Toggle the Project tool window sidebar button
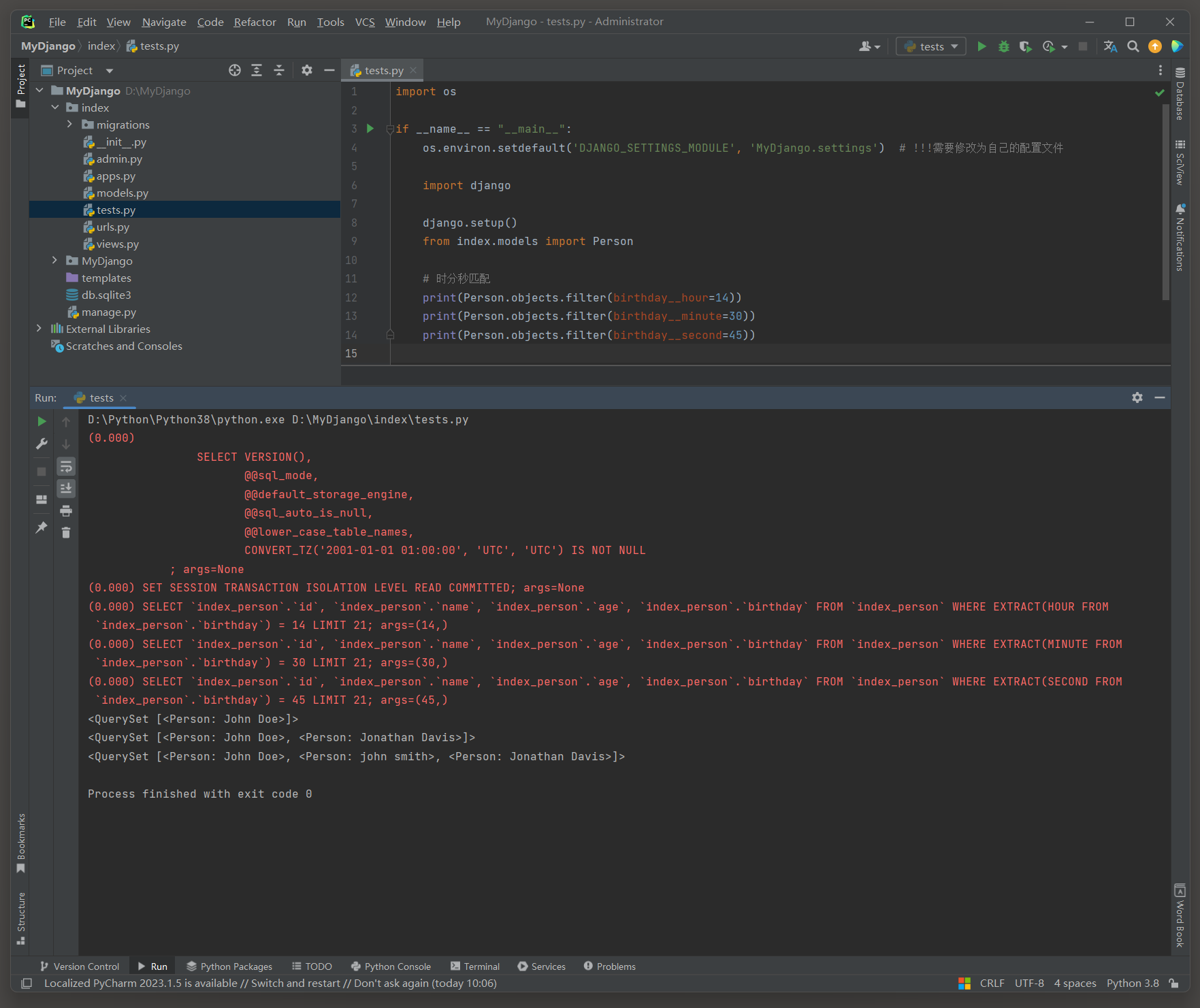 20,86
